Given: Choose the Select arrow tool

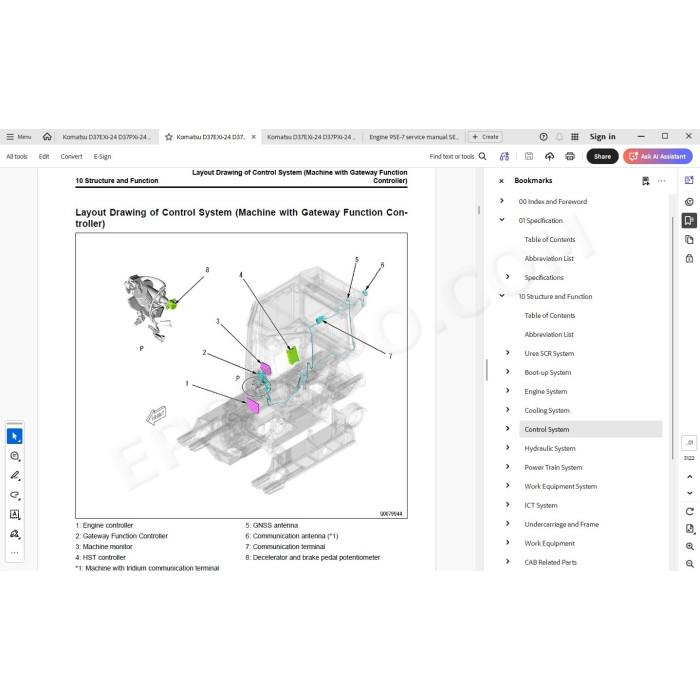Looking at the screenshot, I should click(x=15, y=436).
